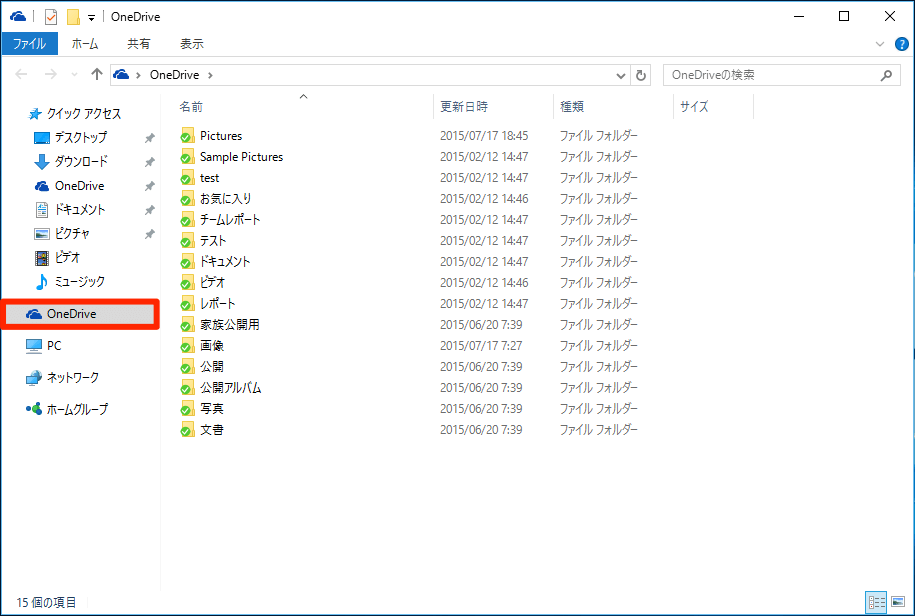The image size is (915, 616).
Task: Select ドキュメント in quick access list
Action: [x=70, y=209]
